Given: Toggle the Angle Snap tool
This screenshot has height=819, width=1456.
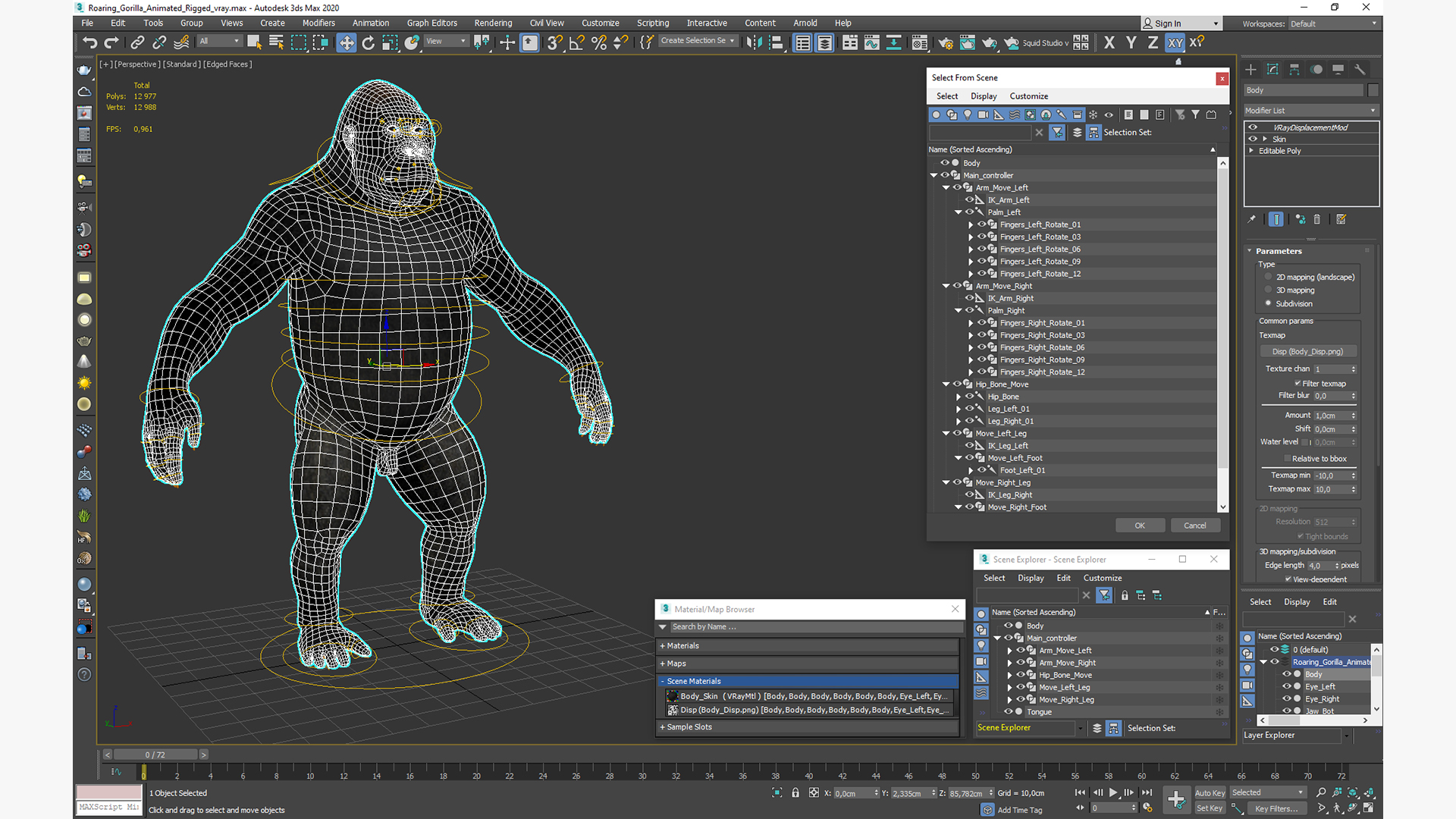Looking at the screenshot, I should [577, 42].
